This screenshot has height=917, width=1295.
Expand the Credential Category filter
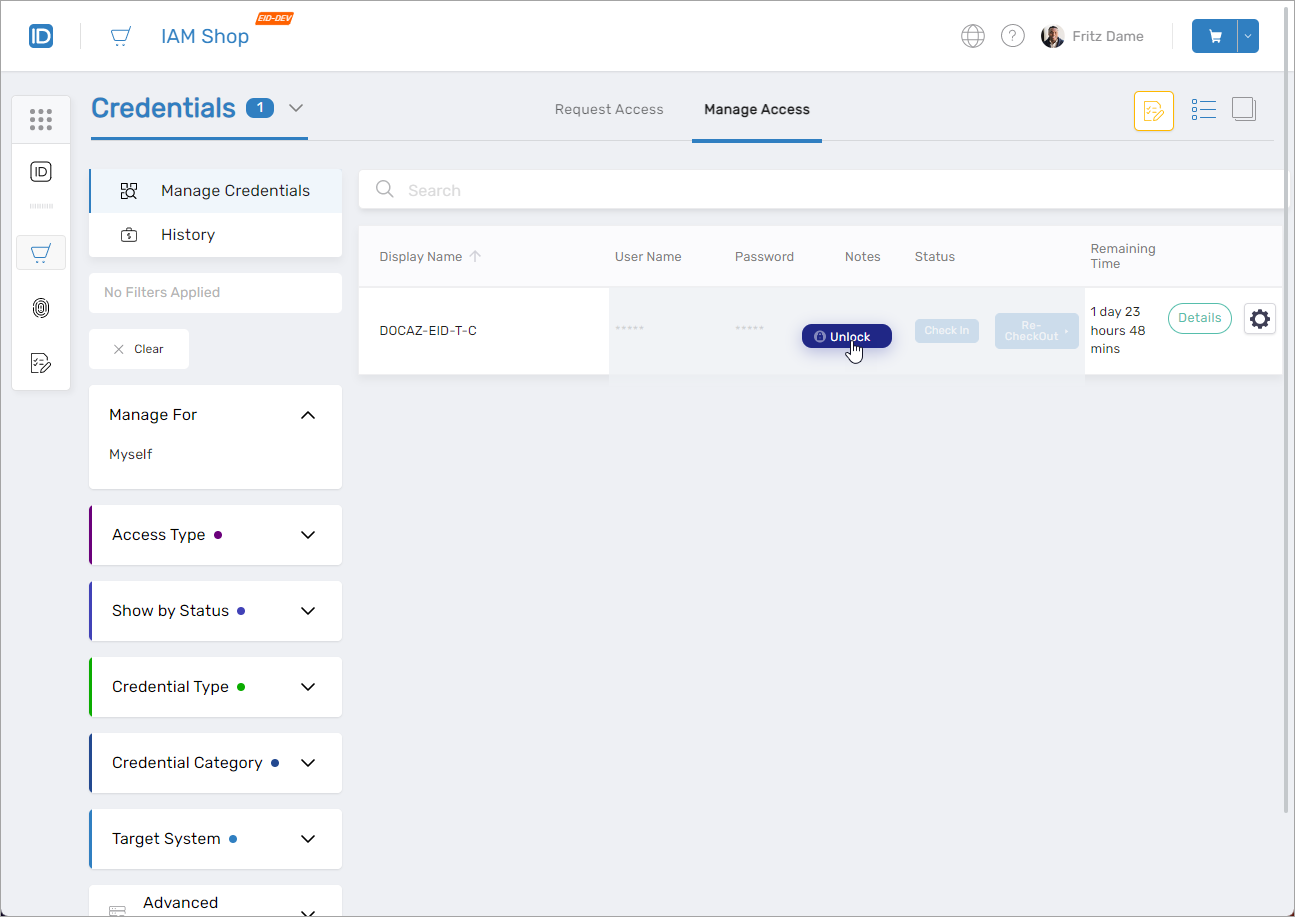point(308,763)
